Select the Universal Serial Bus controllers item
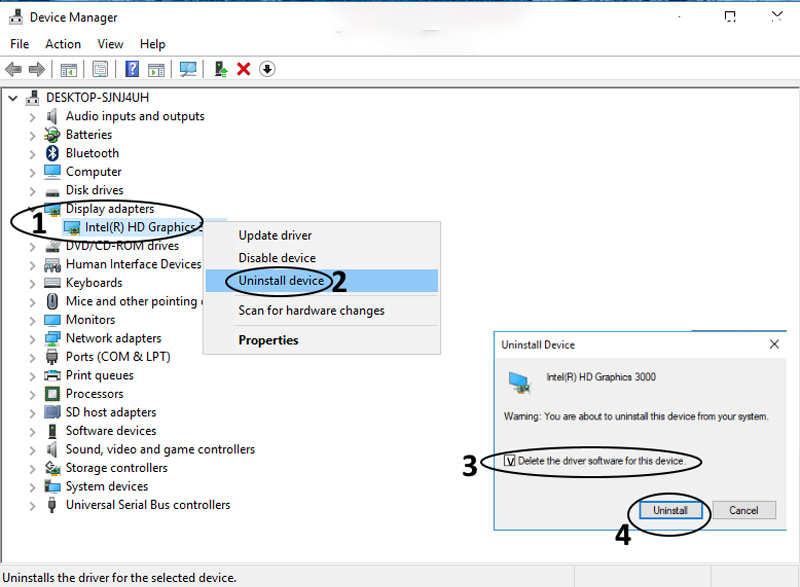This screenshot has width=800, height=587. coord(148,505)
